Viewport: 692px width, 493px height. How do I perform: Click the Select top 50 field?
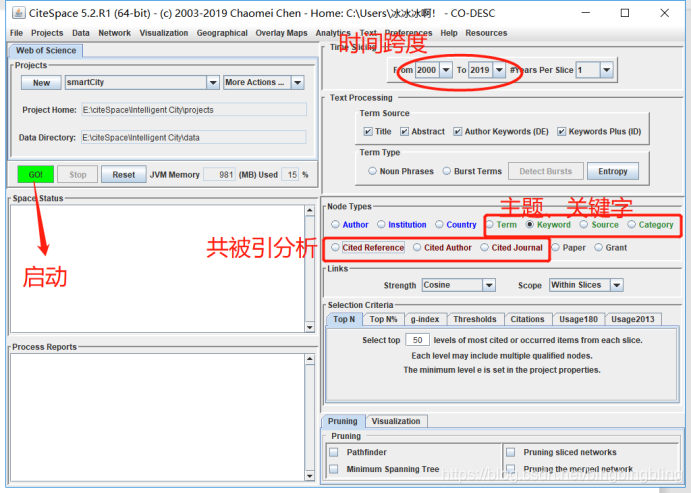(x=417, y=340)
